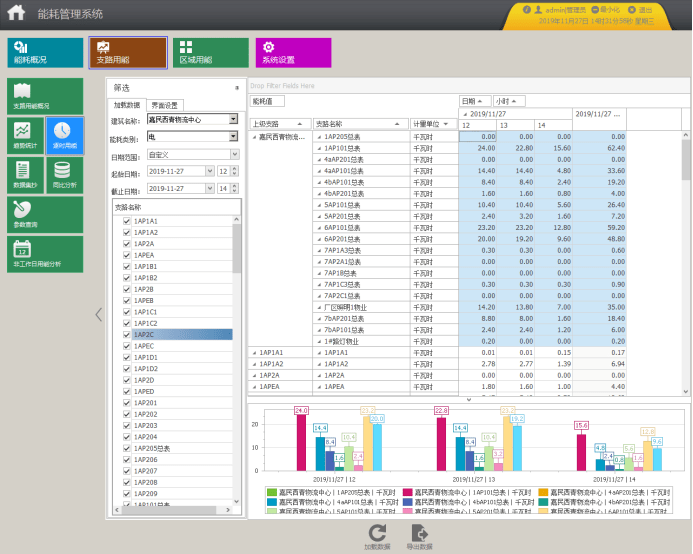Switch to the 加载数据 tab
693x554 pixels.
tap(127, 105)
